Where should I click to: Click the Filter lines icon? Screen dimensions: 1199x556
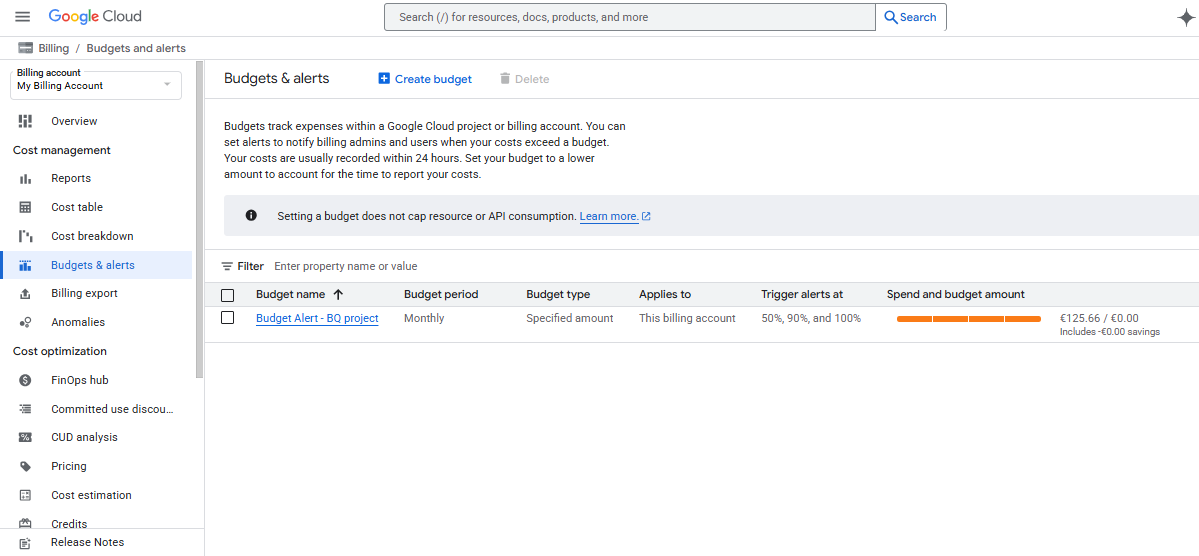pyautogui.click(x=227, y=266)
